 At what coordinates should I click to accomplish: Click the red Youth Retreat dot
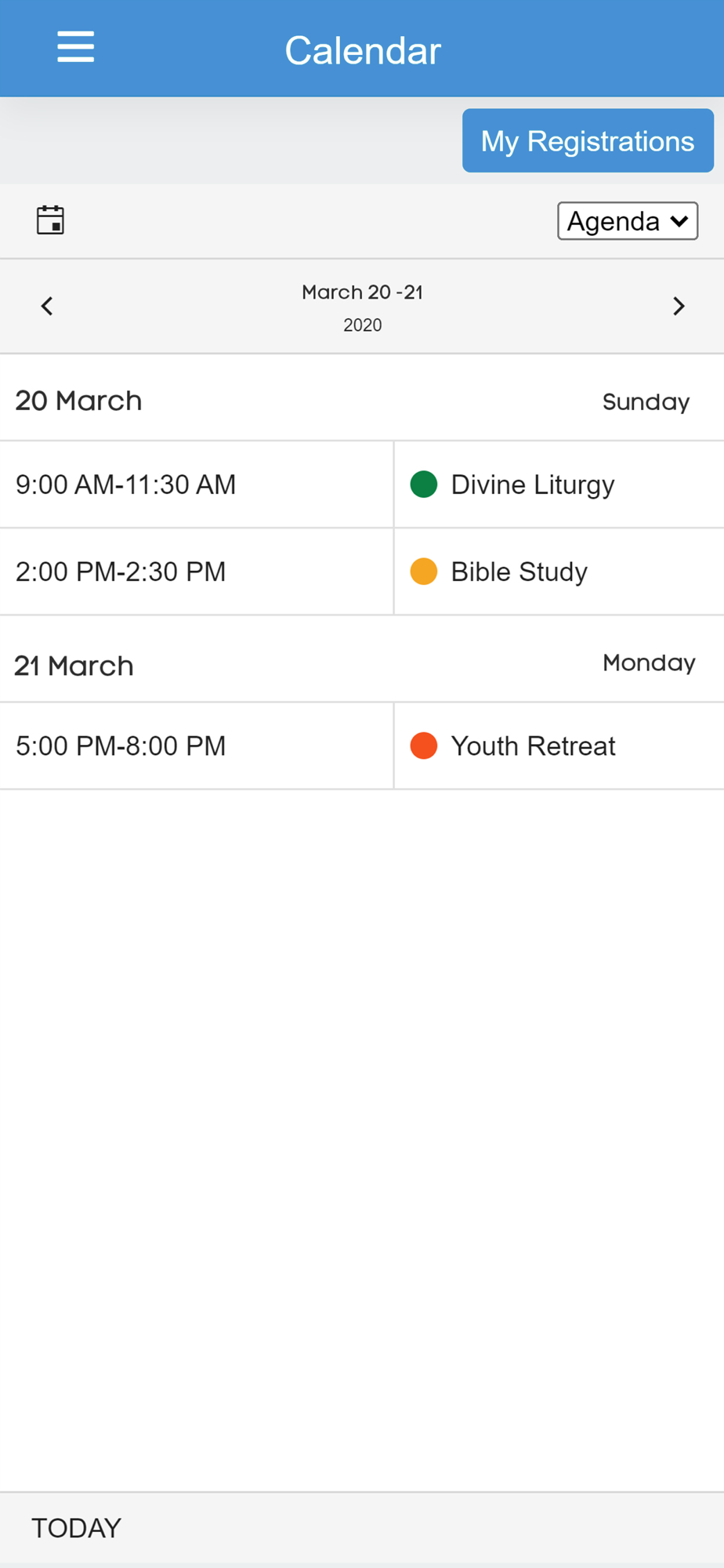423,746
